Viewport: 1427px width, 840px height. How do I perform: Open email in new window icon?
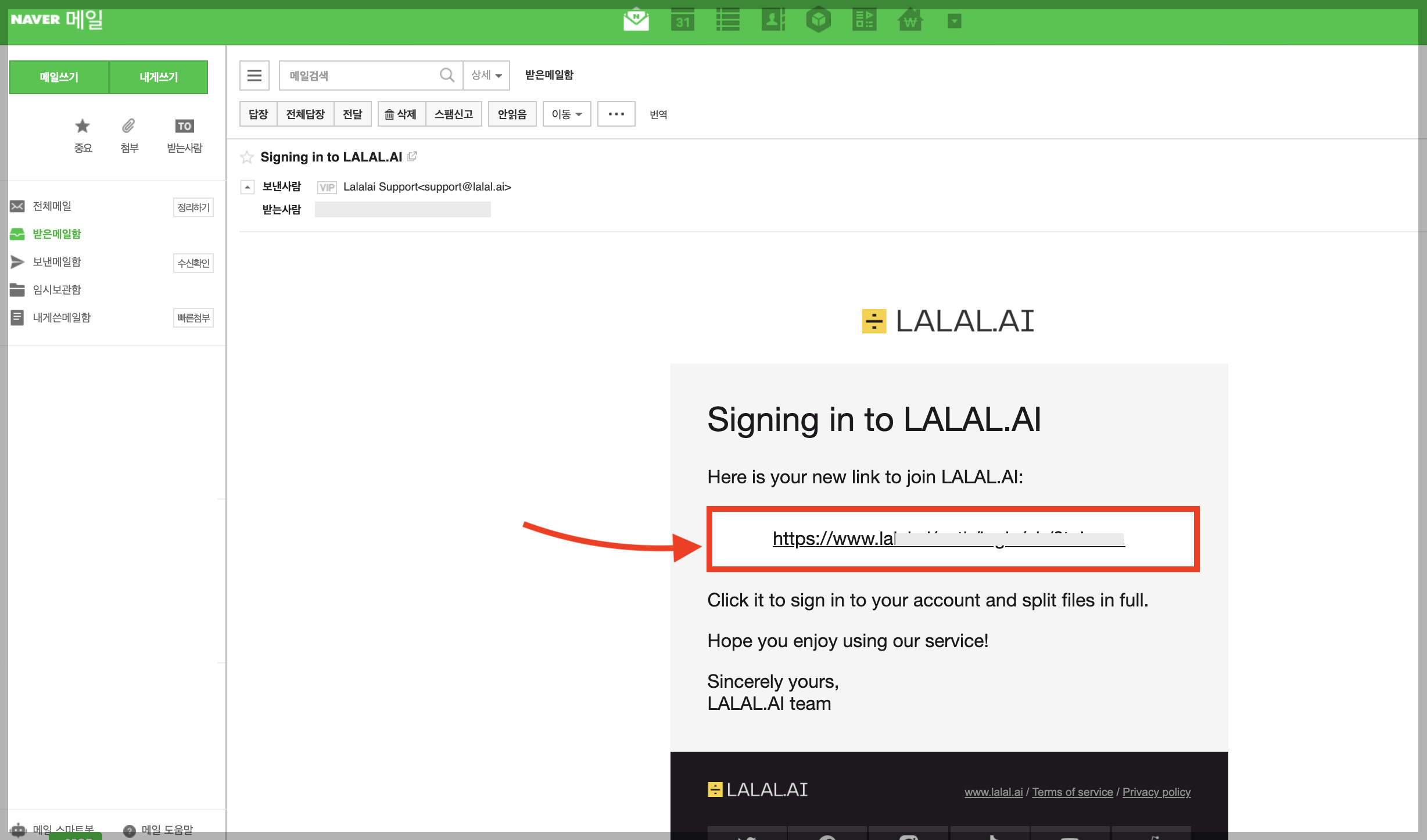click(x=412, y=156)
